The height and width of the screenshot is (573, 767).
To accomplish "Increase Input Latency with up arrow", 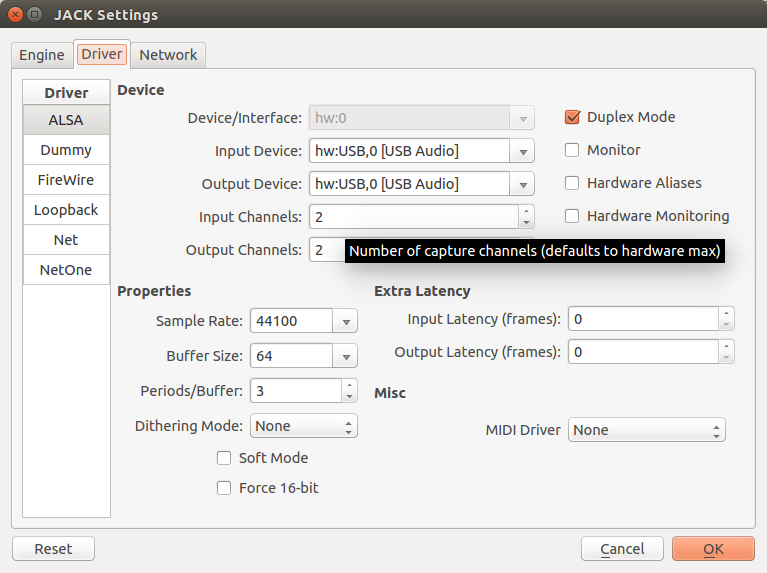I will (726, 313).
